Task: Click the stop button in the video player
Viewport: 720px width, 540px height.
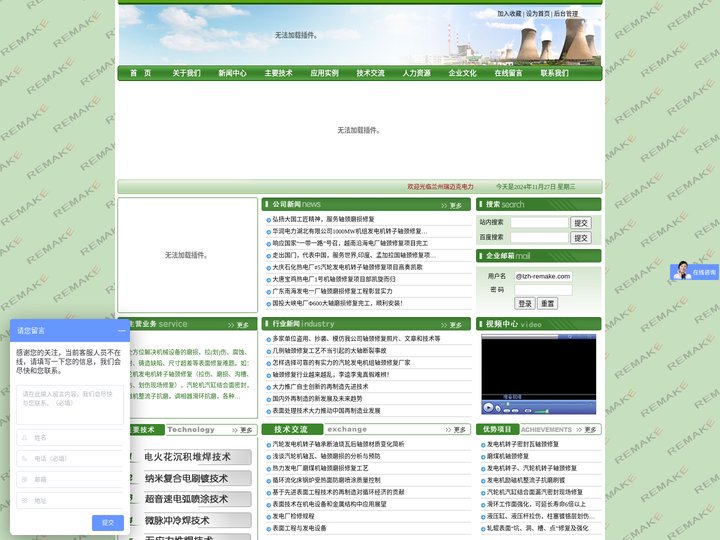Action: point(498,408)
